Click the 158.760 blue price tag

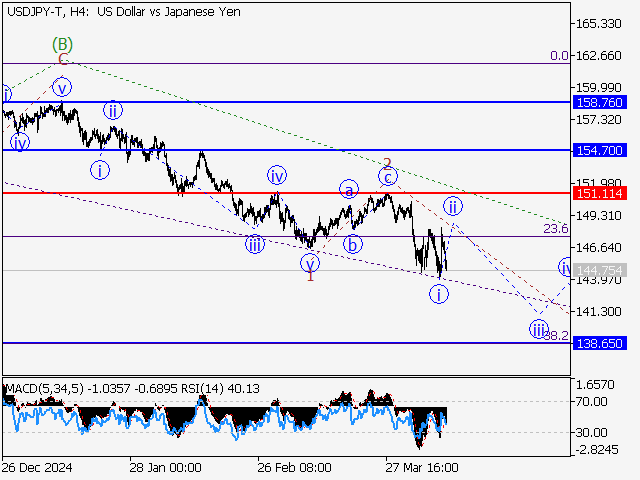(600, 102)
